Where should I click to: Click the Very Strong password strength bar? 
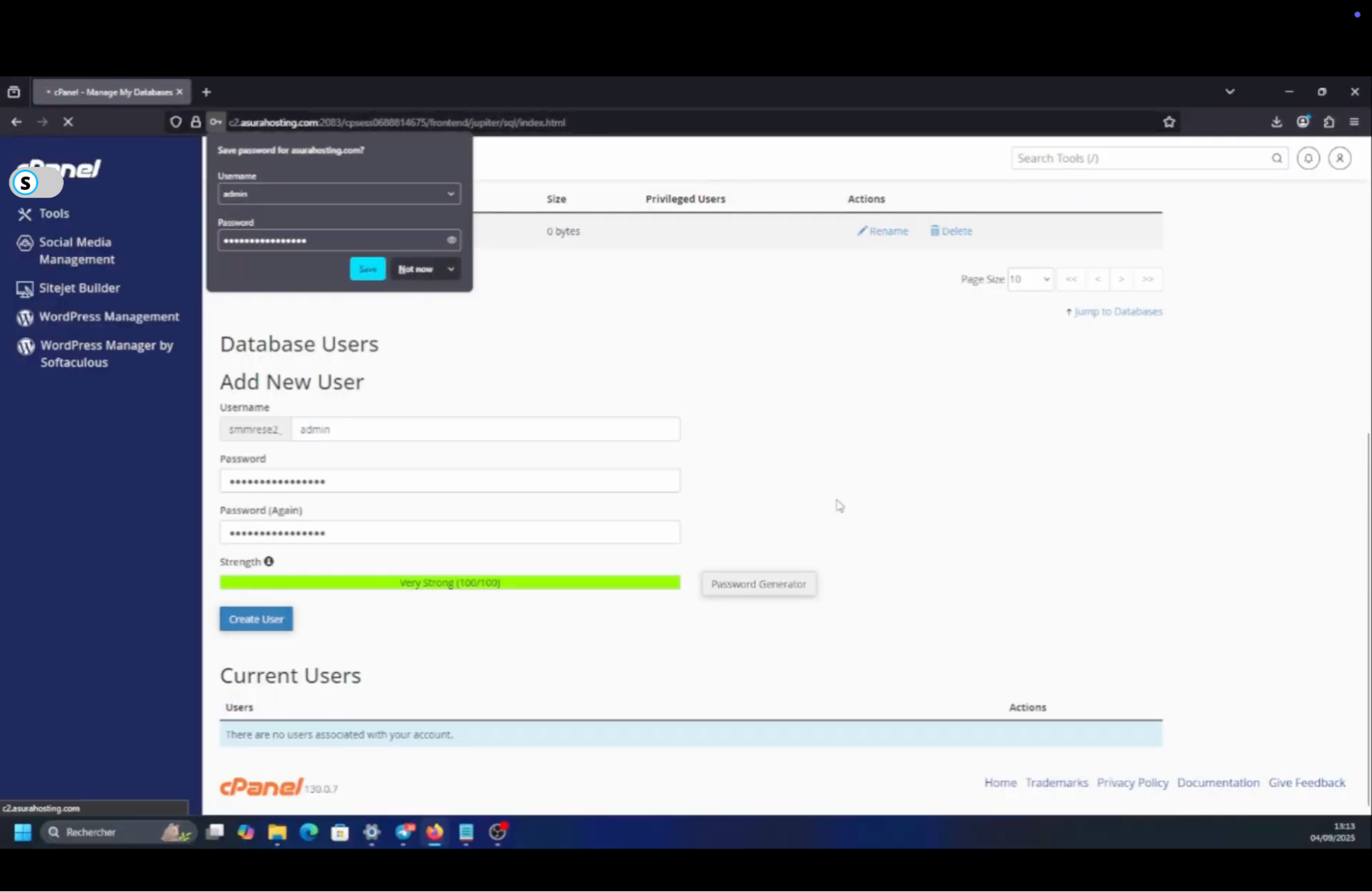coord(450,582)
